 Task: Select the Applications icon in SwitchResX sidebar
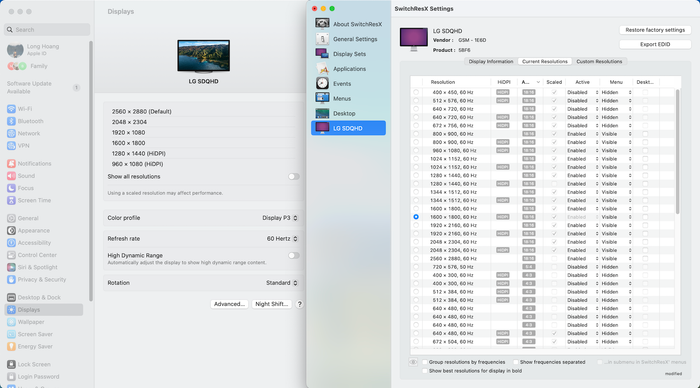click(322, 69)
